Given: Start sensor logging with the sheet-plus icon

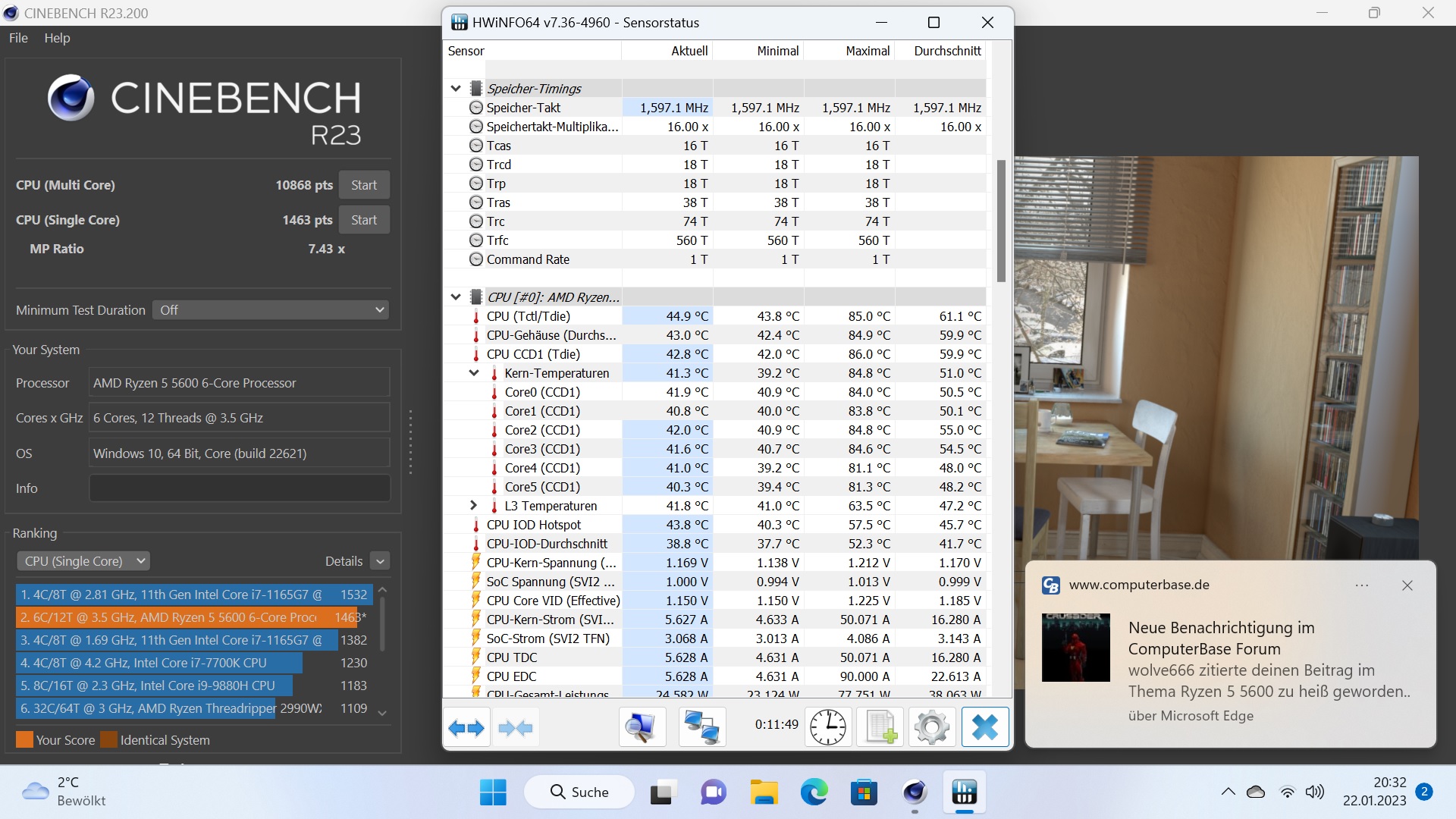Looking at the screenshot, I should [x=880, y=728].
